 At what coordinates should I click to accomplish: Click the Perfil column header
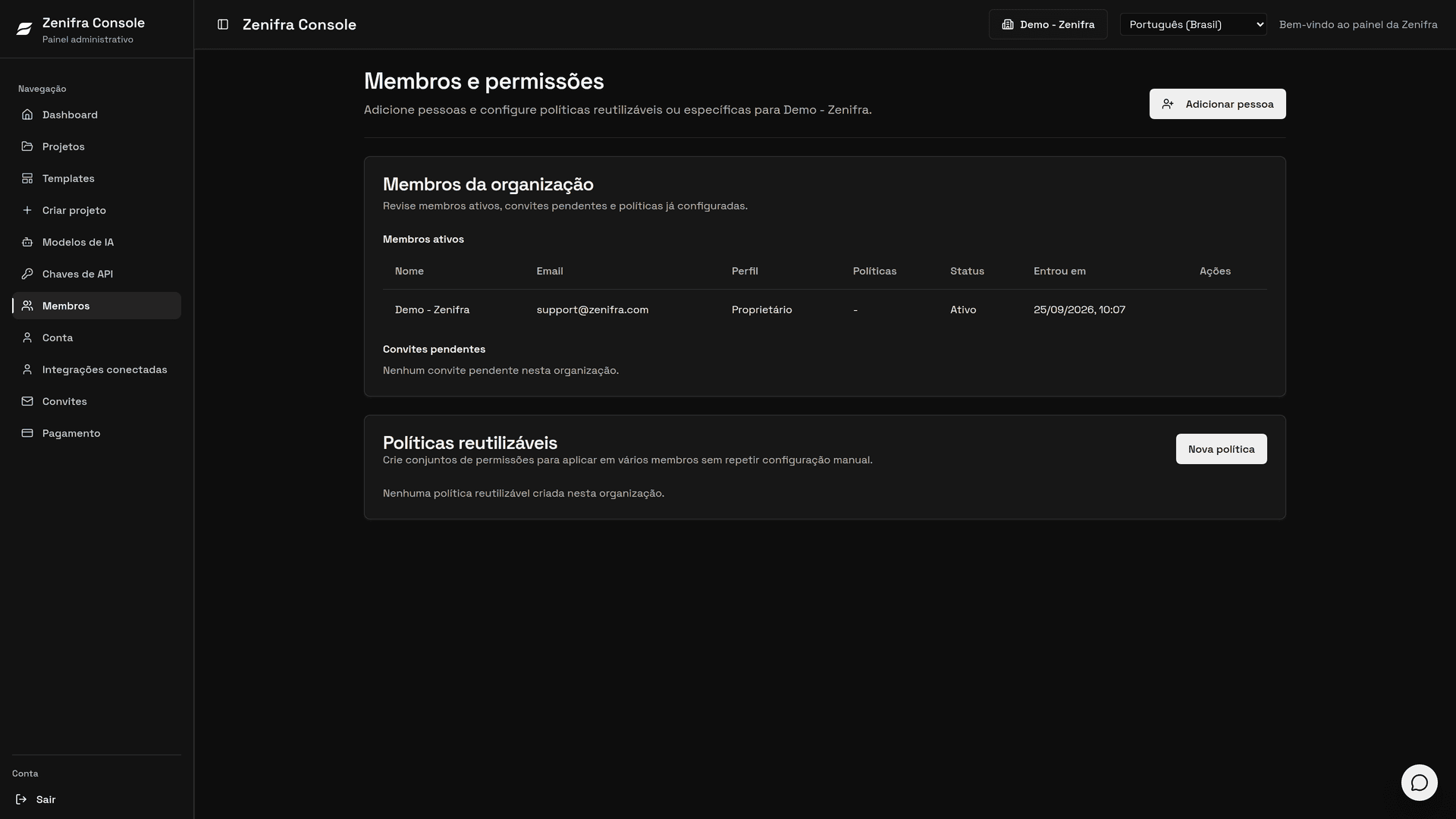[745, 271]
